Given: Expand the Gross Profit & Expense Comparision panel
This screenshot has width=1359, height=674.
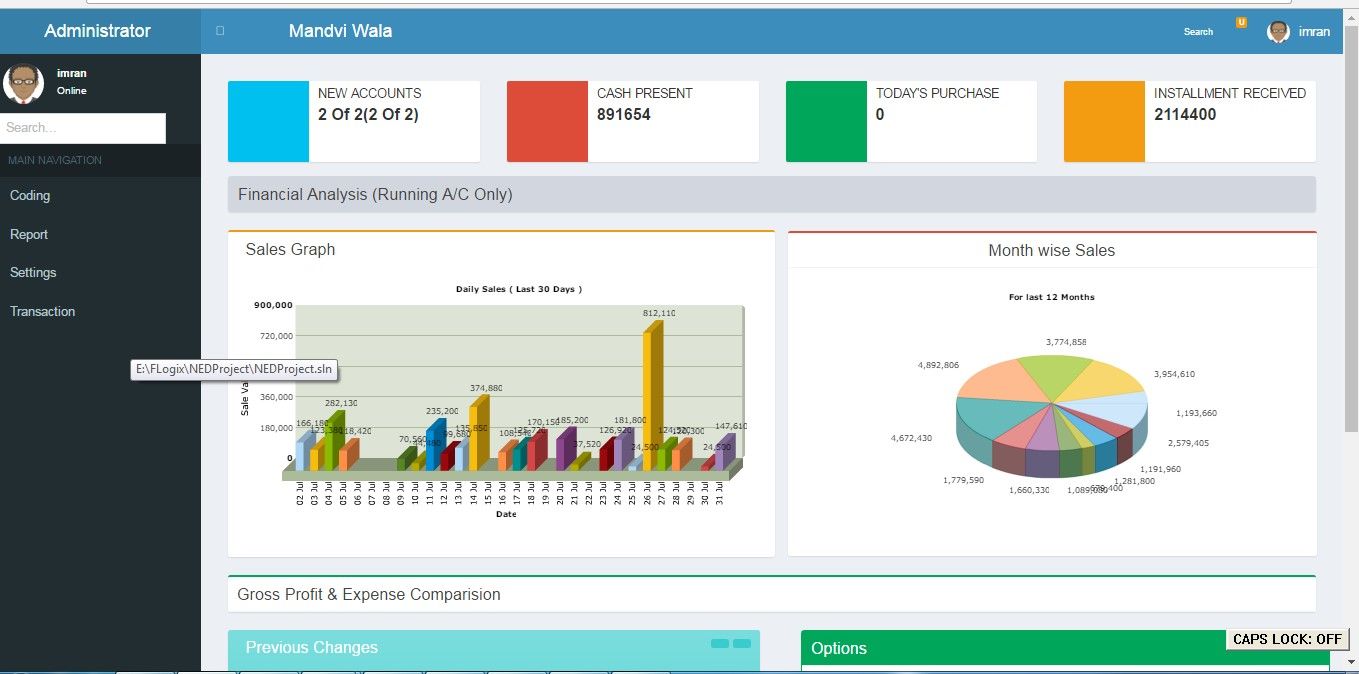Looking at the screenshot, I should [369, 595].
